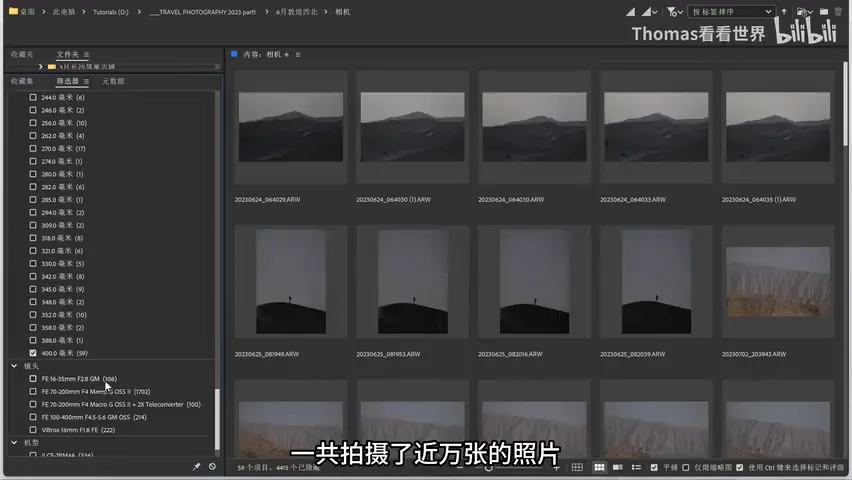Check the 270.0 毫米 (17) filter
Viewport: 852px width, 480px height.
(x=33, y=148)
